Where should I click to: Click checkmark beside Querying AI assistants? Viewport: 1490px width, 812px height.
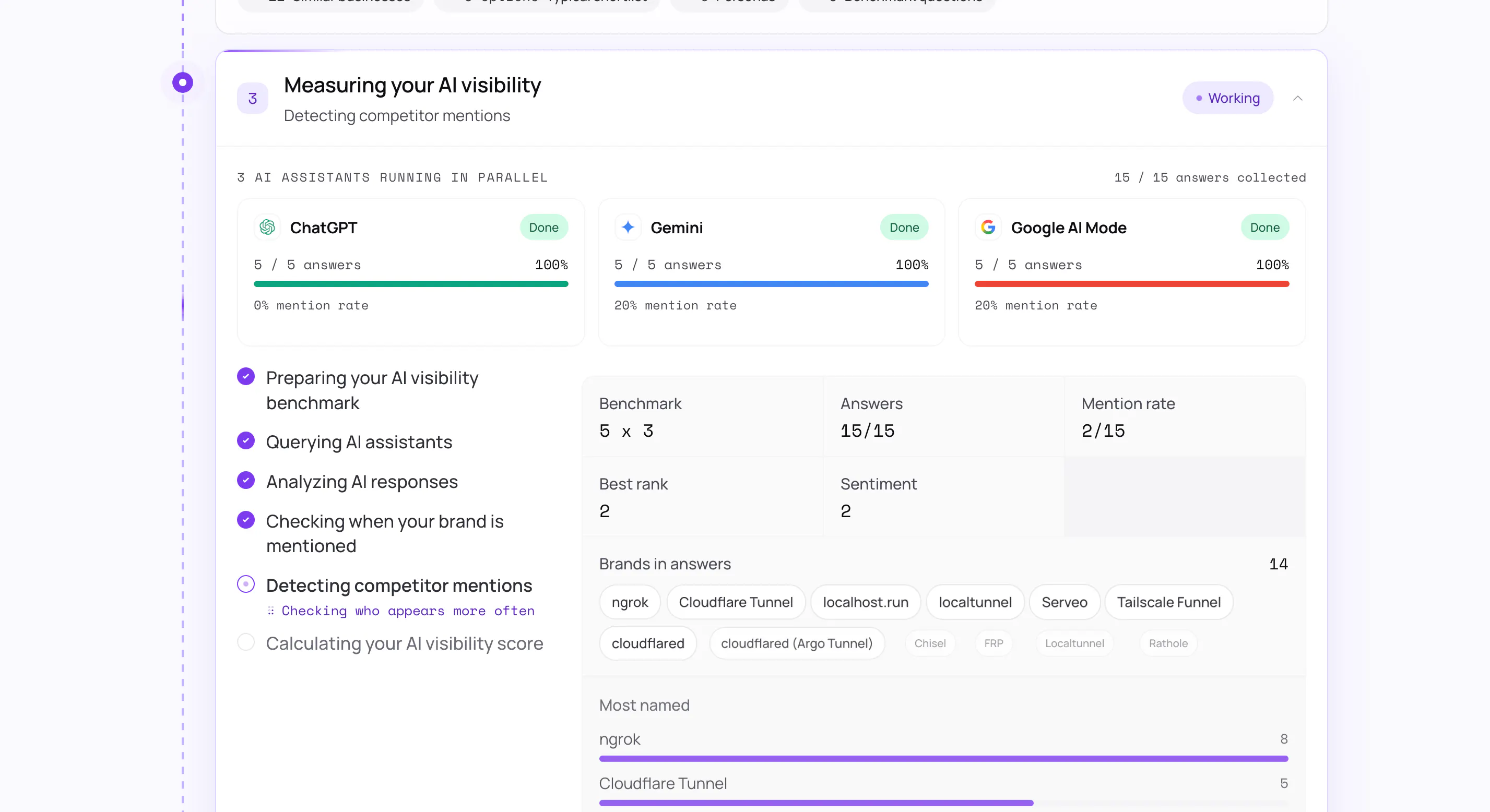pos(246,440)
